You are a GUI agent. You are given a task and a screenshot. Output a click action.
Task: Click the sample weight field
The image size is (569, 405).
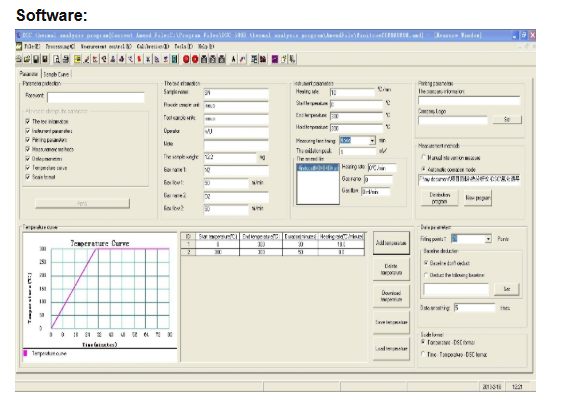[x=230, y=157]
